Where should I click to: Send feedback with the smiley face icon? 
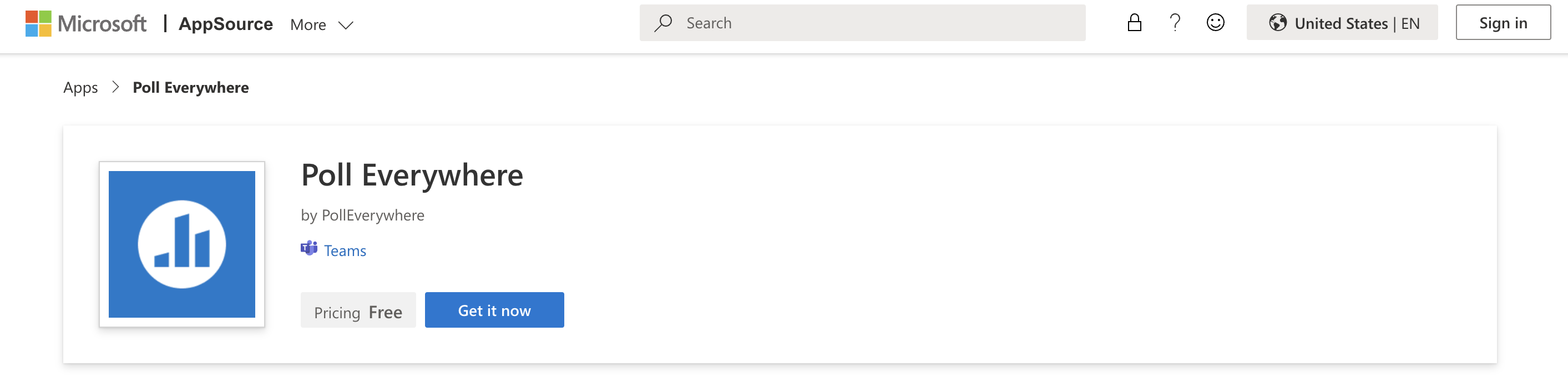coord(1215,23)
